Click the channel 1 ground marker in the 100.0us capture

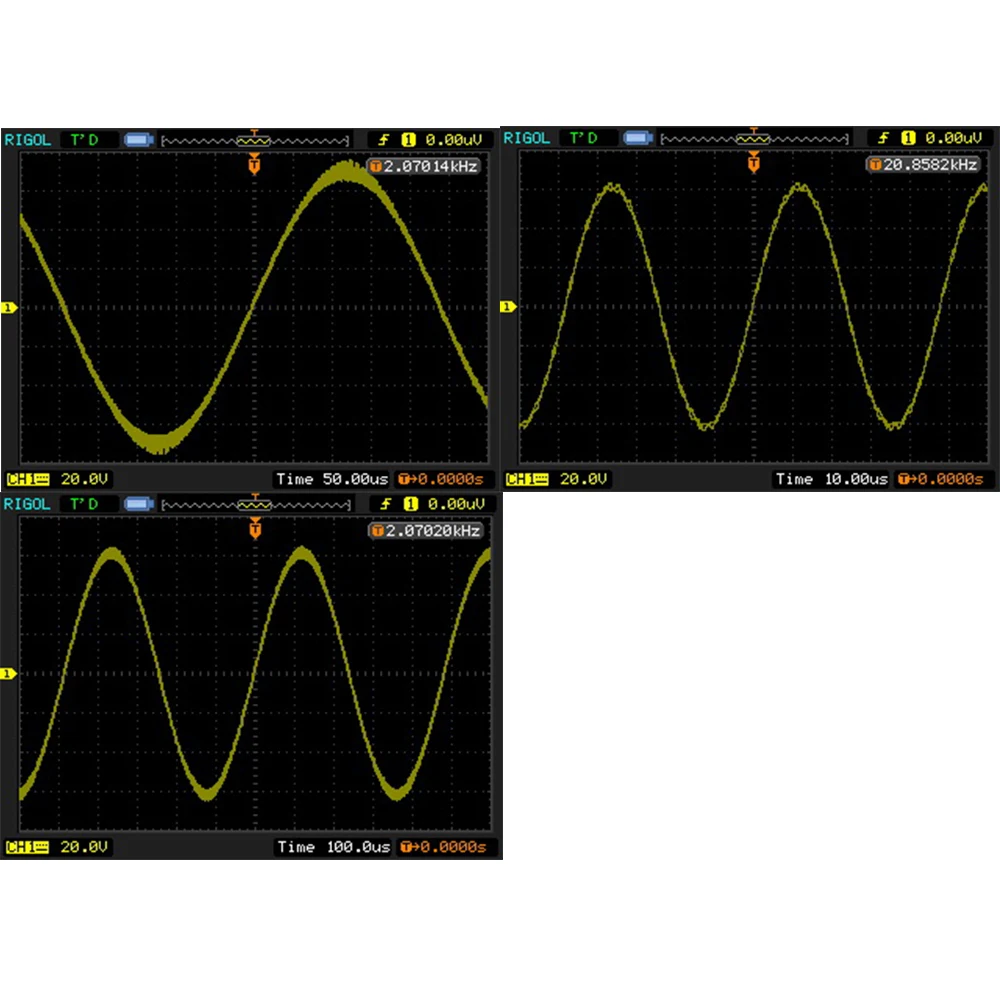tap(8, 673)
